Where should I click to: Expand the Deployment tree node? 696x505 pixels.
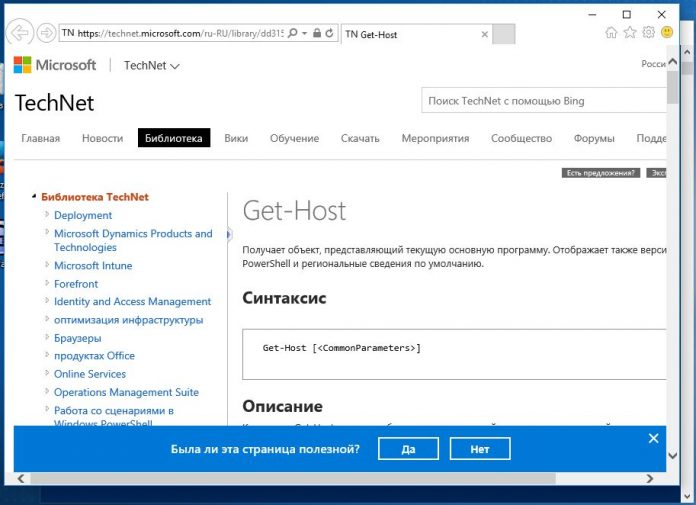[46, 215]
